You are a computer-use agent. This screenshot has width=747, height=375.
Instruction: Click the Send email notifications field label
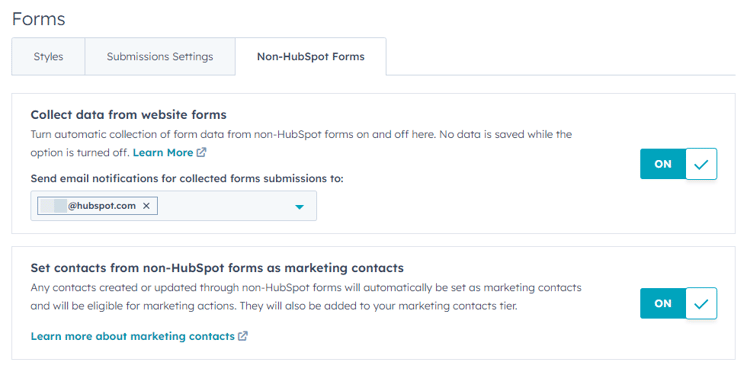click(x=187, y=178)
